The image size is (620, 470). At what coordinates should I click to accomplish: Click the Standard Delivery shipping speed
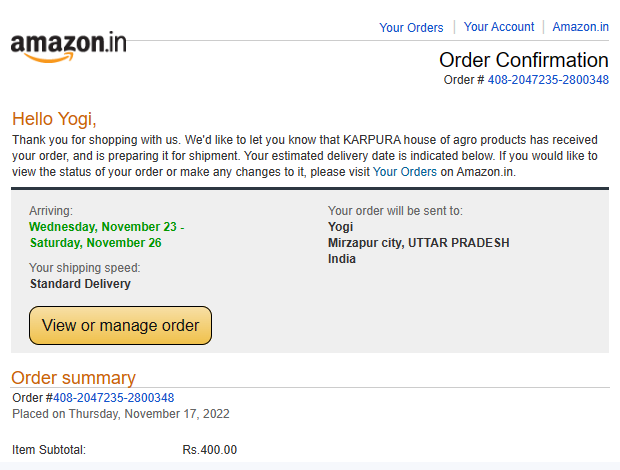[x=80, y=283]
